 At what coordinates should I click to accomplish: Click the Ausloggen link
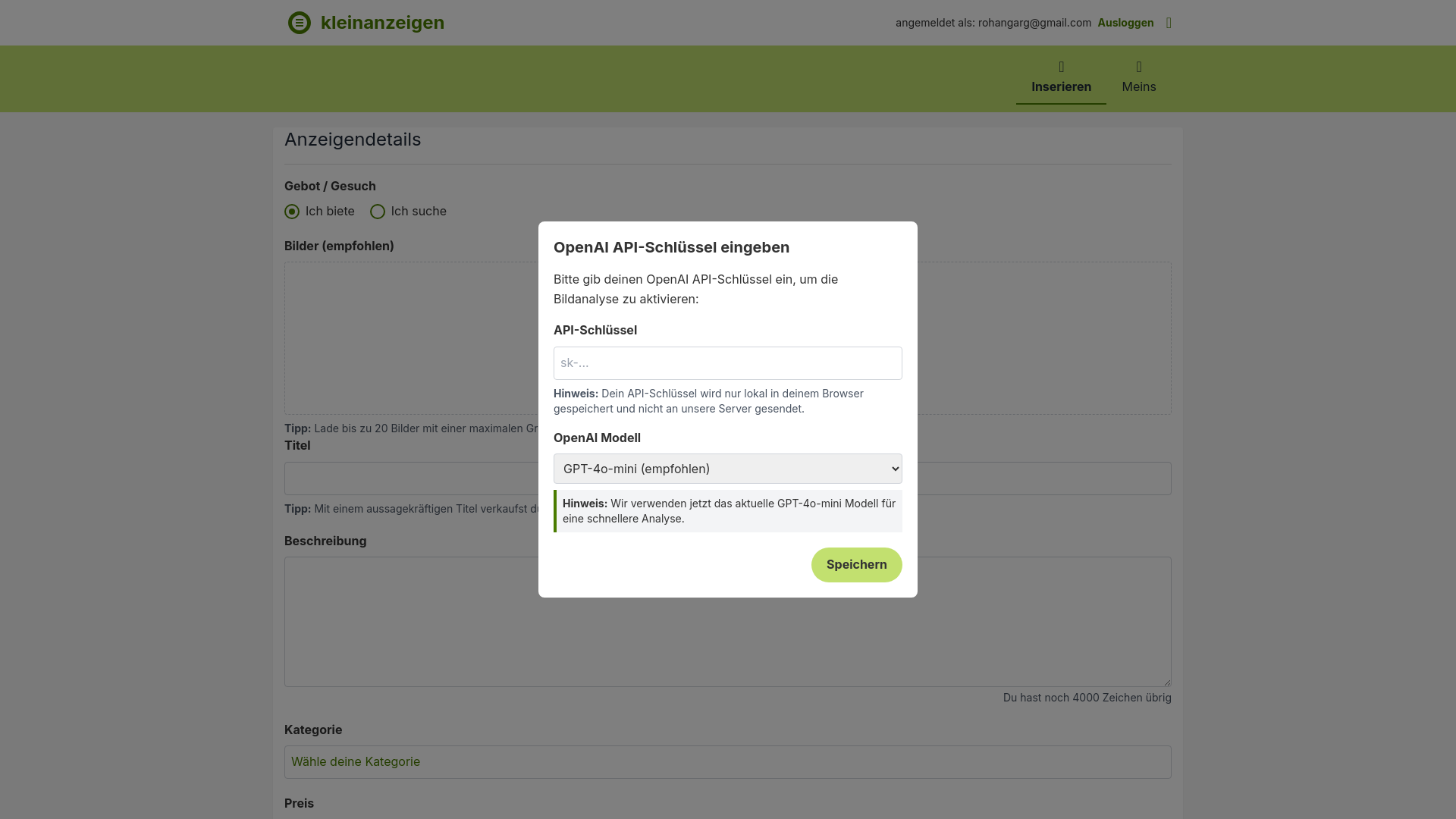coord(1125,23)
